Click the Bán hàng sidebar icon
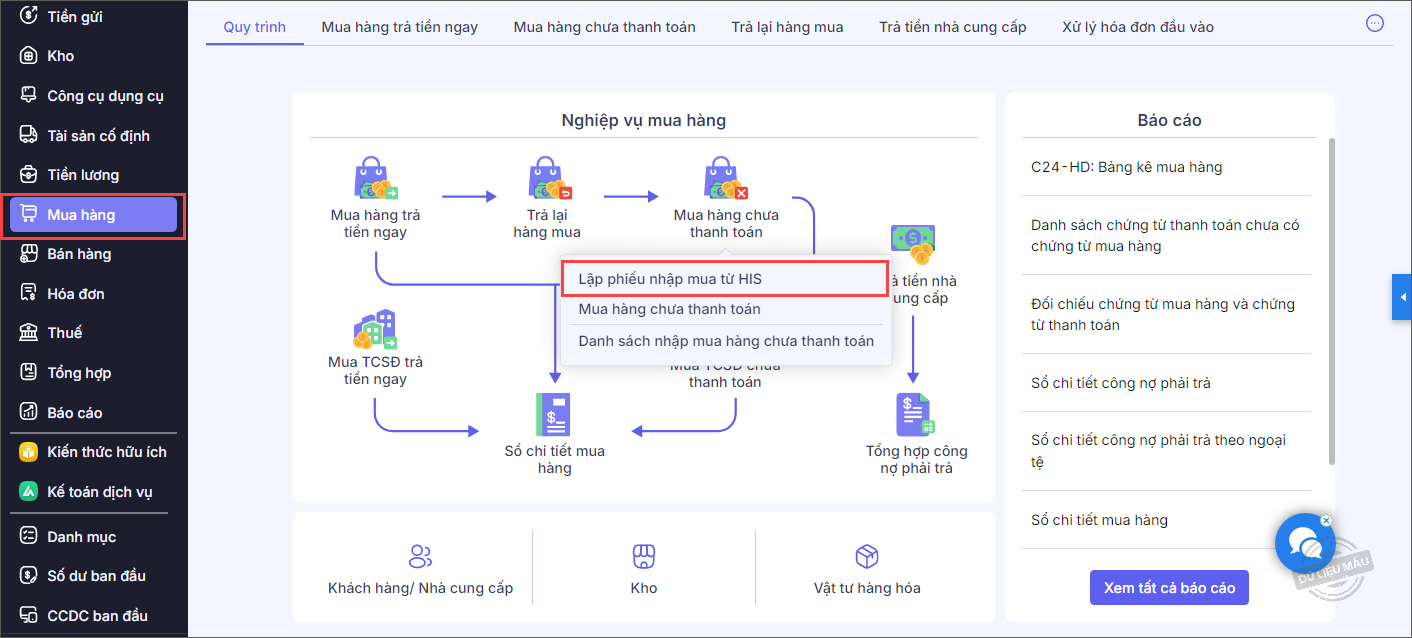 pos(29,254)
